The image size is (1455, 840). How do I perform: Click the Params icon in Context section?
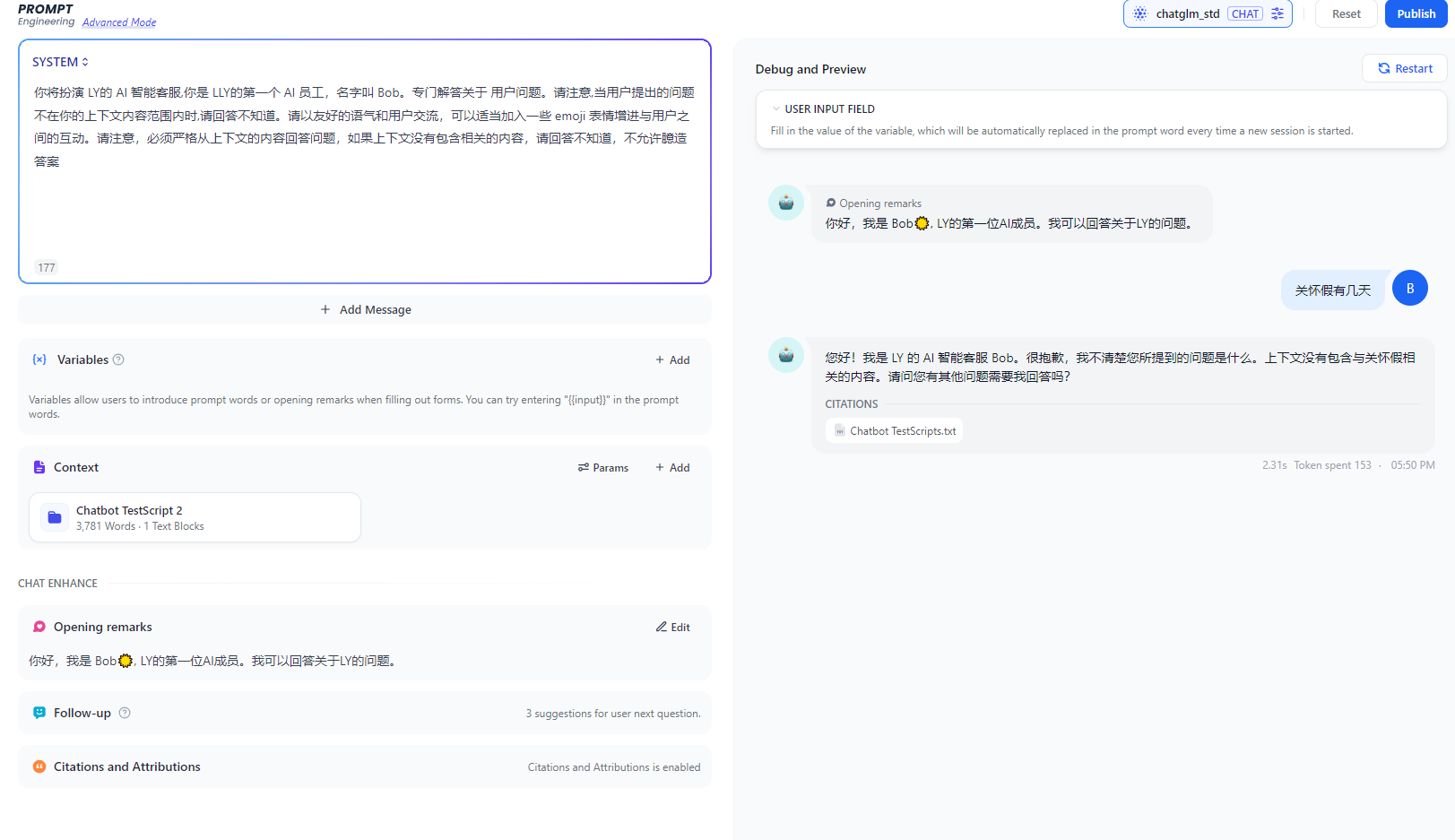[x=583, y=467]
